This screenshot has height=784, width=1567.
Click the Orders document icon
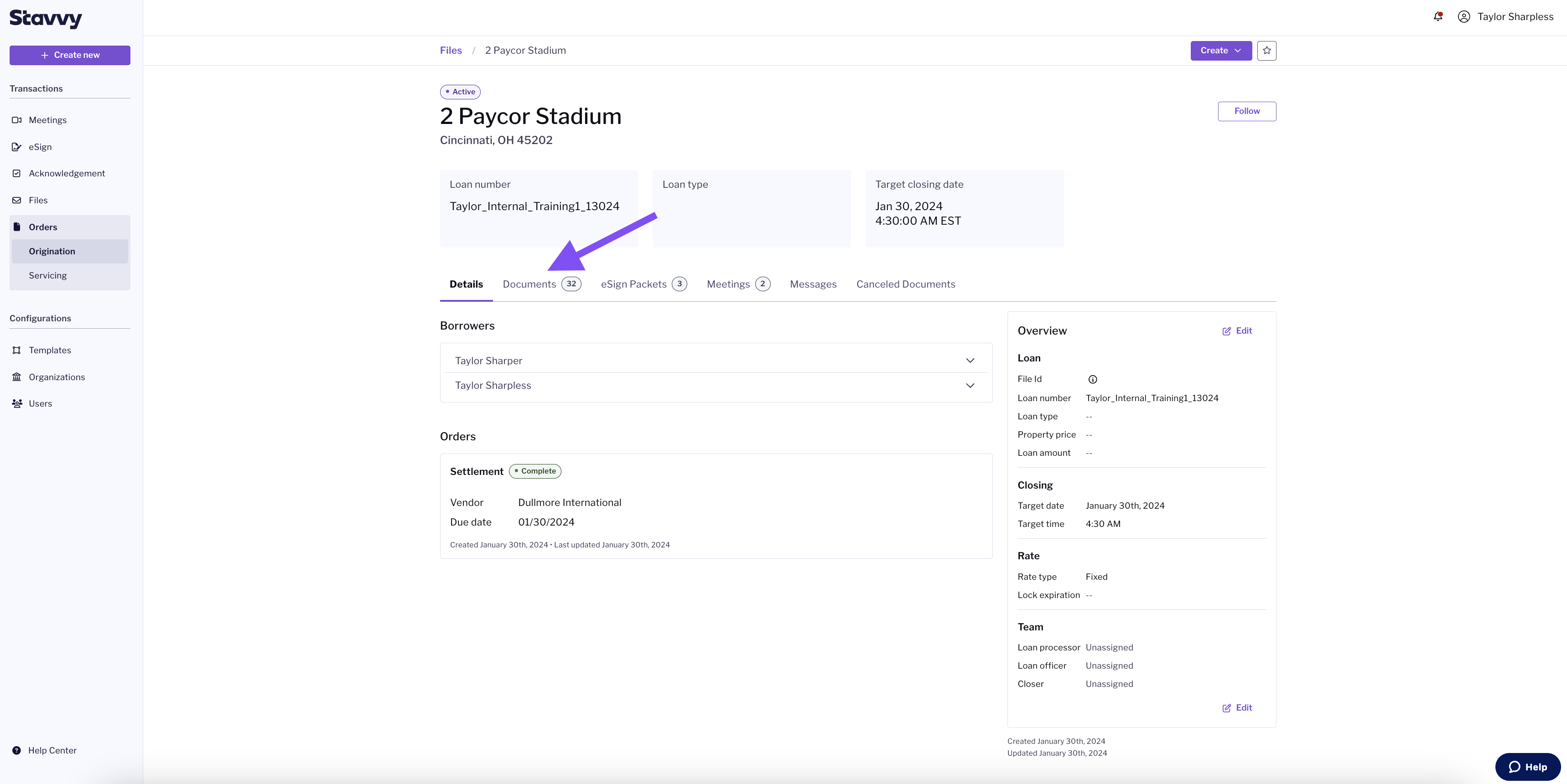coord(16,226)
